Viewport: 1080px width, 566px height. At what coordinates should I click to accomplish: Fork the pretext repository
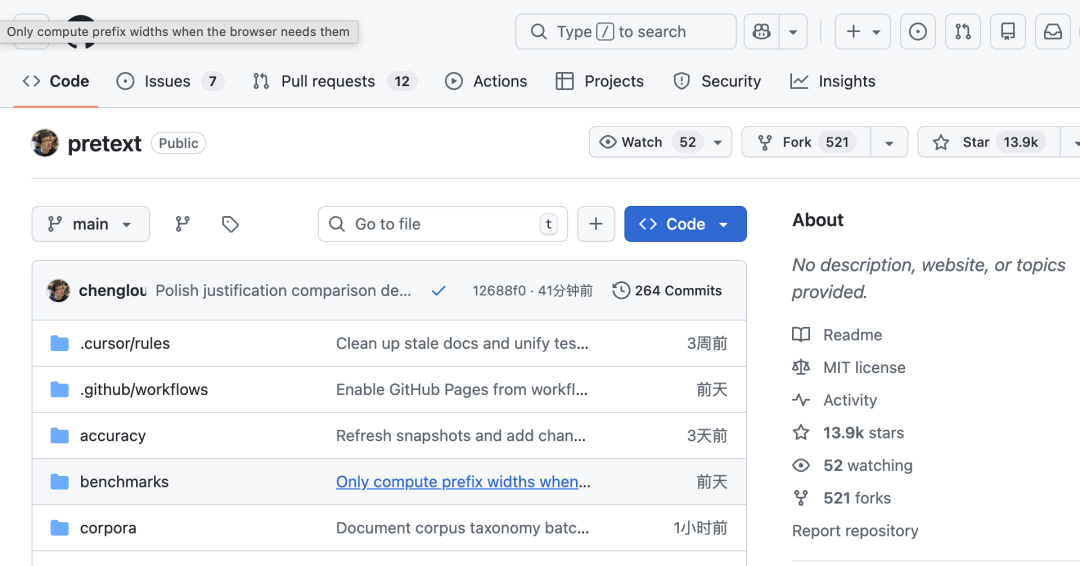806,142
